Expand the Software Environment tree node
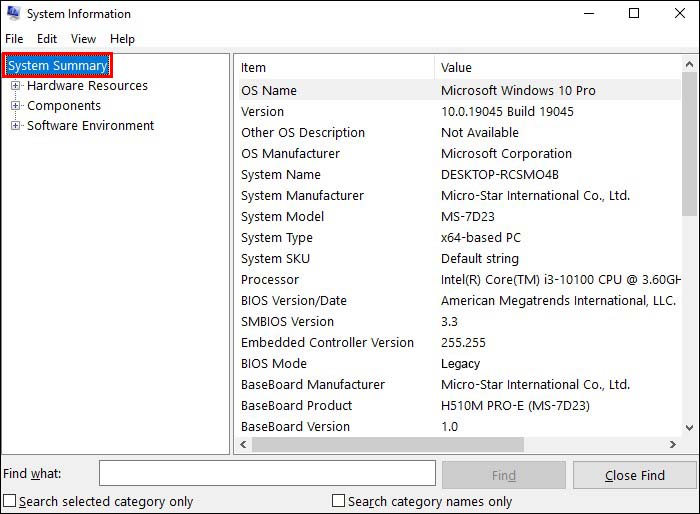Image resolution: width=700 pixels, height=514 pixels. click(16, 126)
